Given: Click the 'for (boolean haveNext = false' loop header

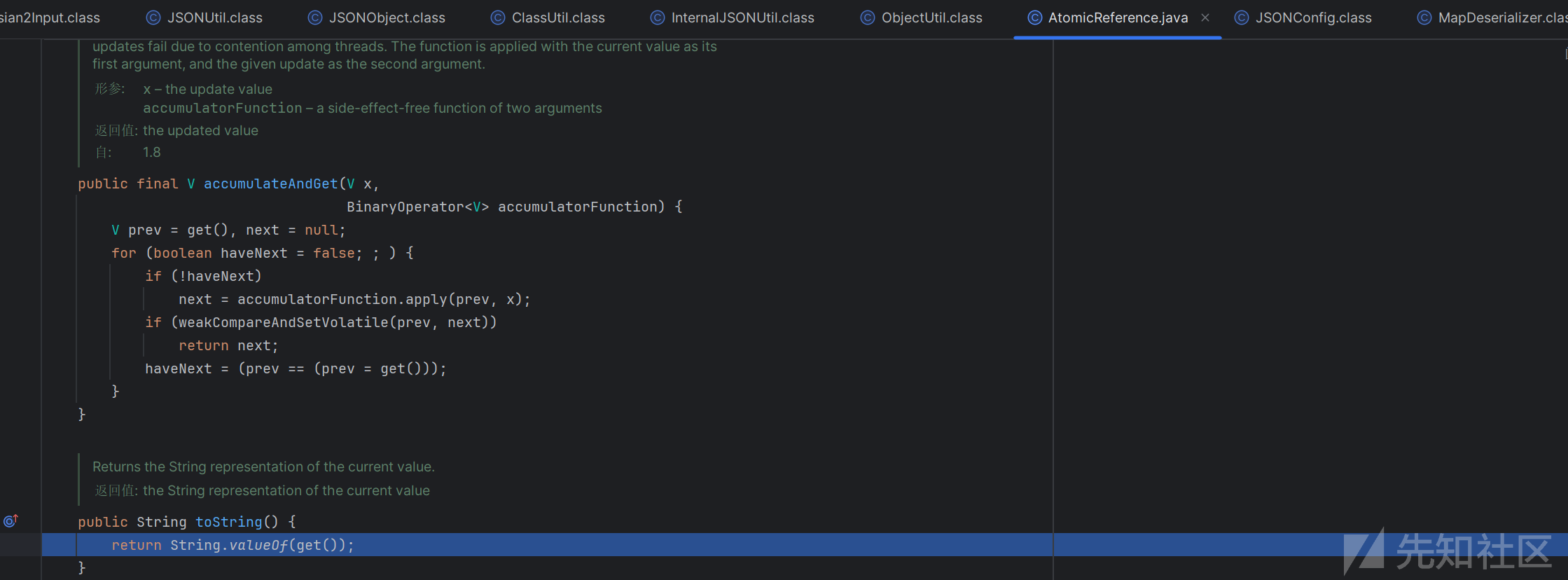Looking at the screenshot, I should click(263, 253).
